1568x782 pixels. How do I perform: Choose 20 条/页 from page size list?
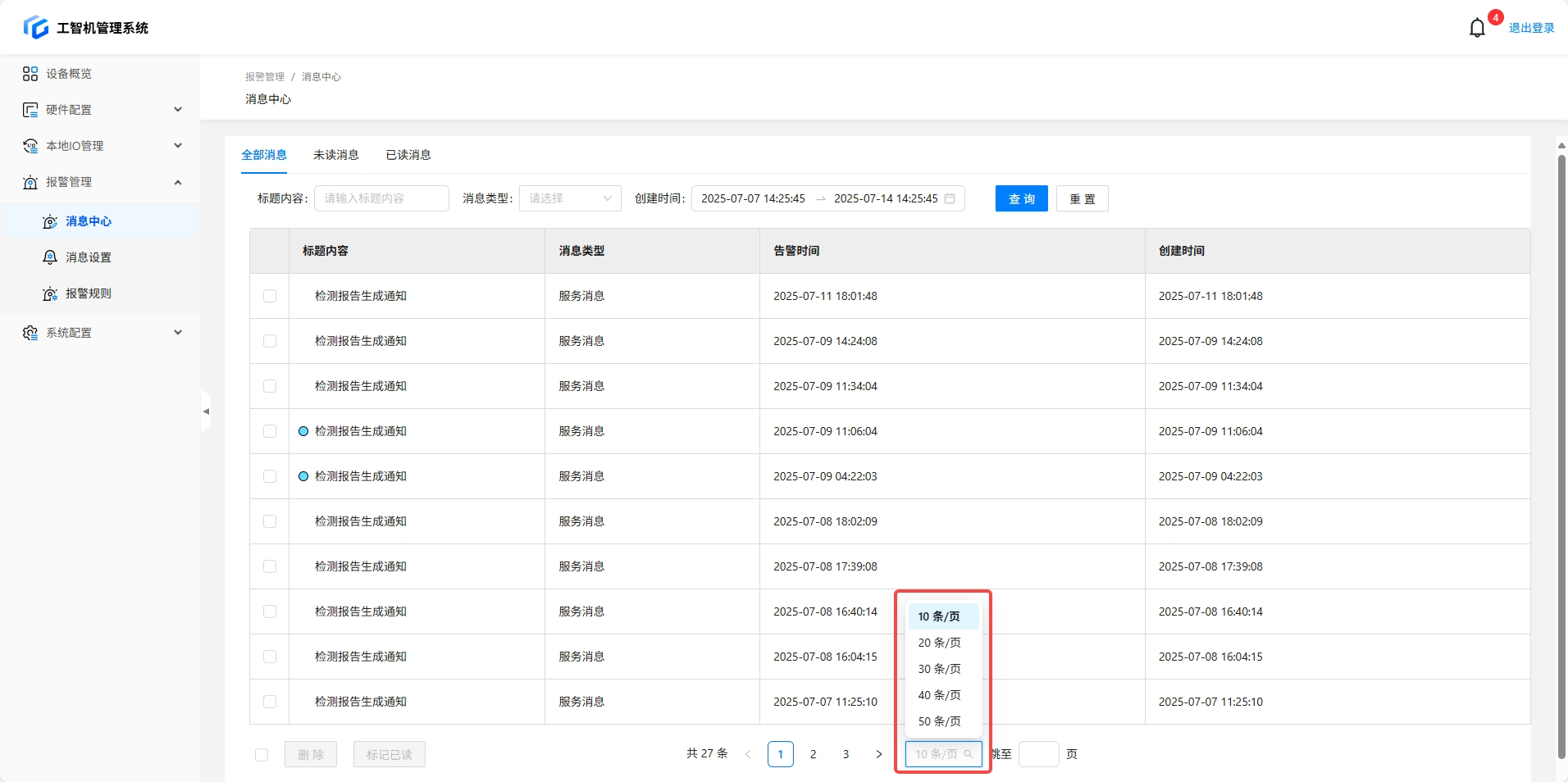tap(939, 643)
